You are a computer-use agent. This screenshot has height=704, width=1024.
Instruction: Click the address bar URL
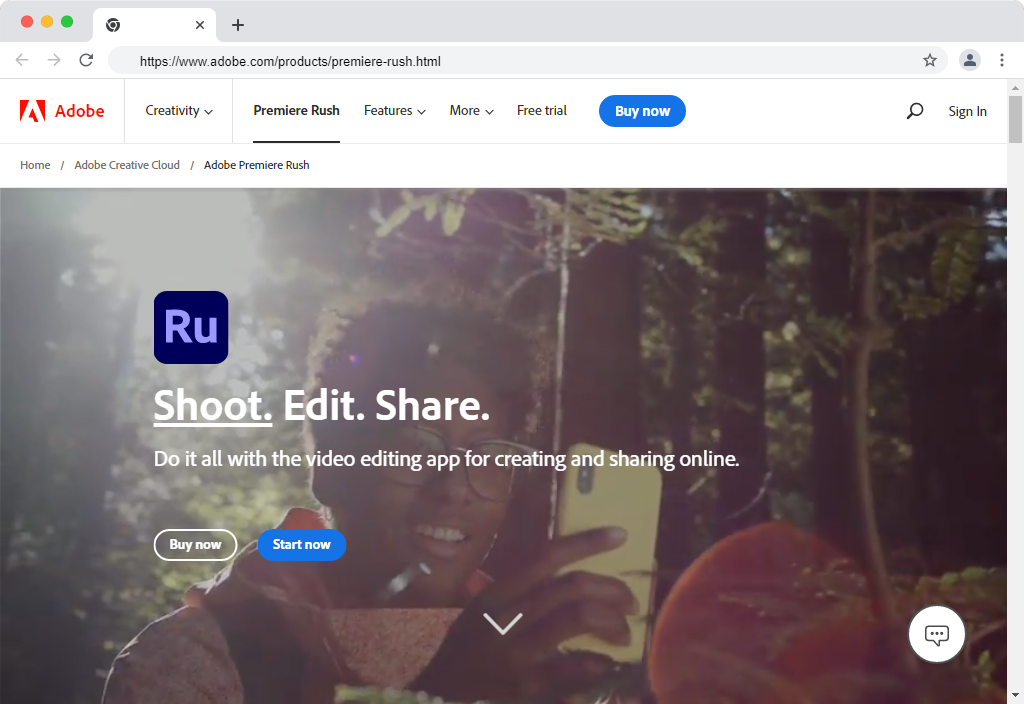290,61
